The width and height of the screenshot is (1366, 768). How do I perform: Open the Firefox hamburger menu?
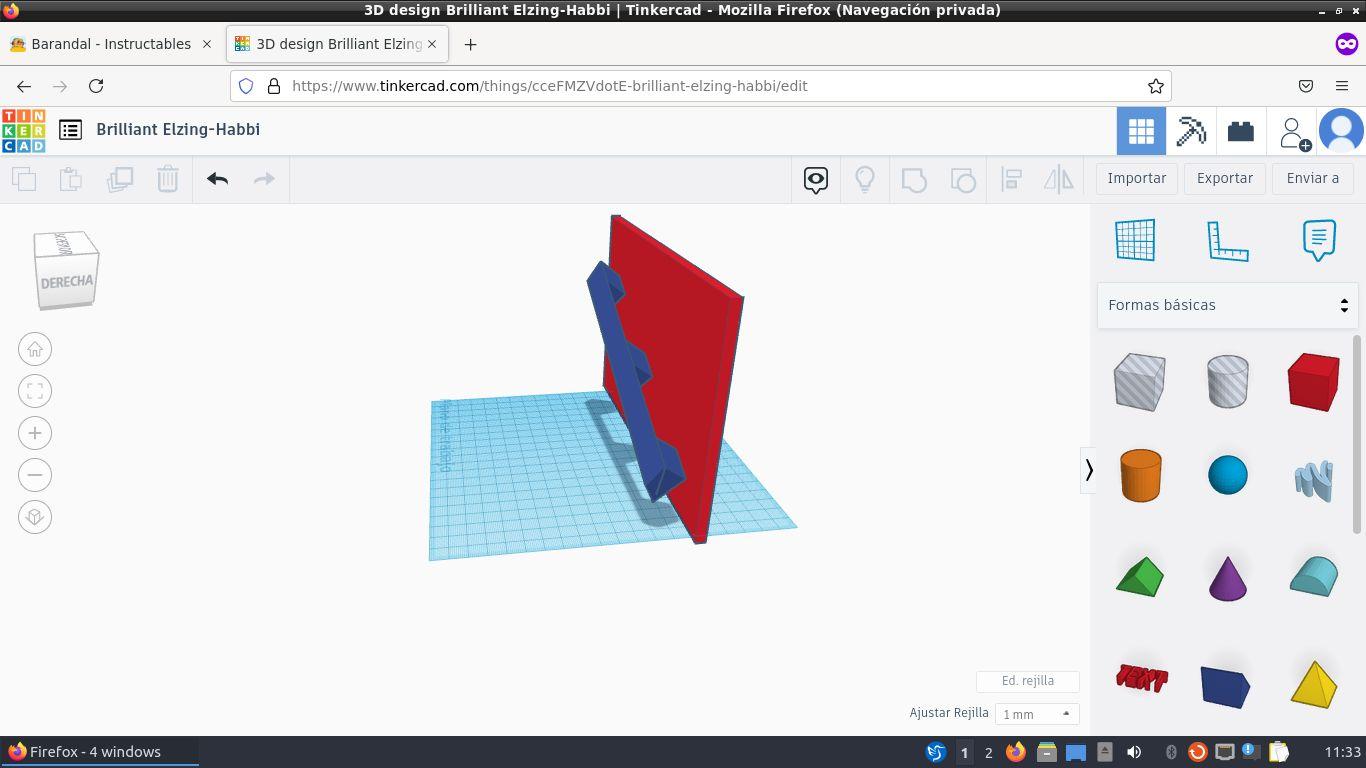click(x=1342, y=86)
